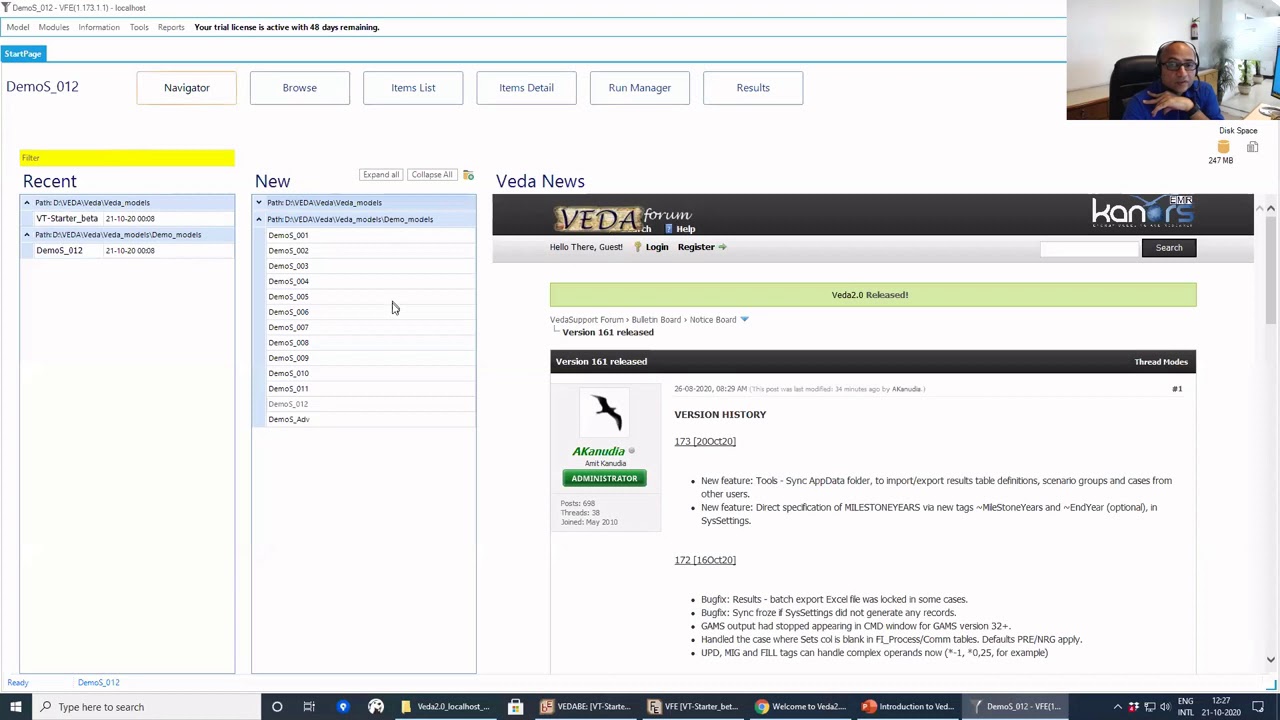
Task: Click the Veda News scrollbar up arrow
Action: click(x=1271, y=208)
